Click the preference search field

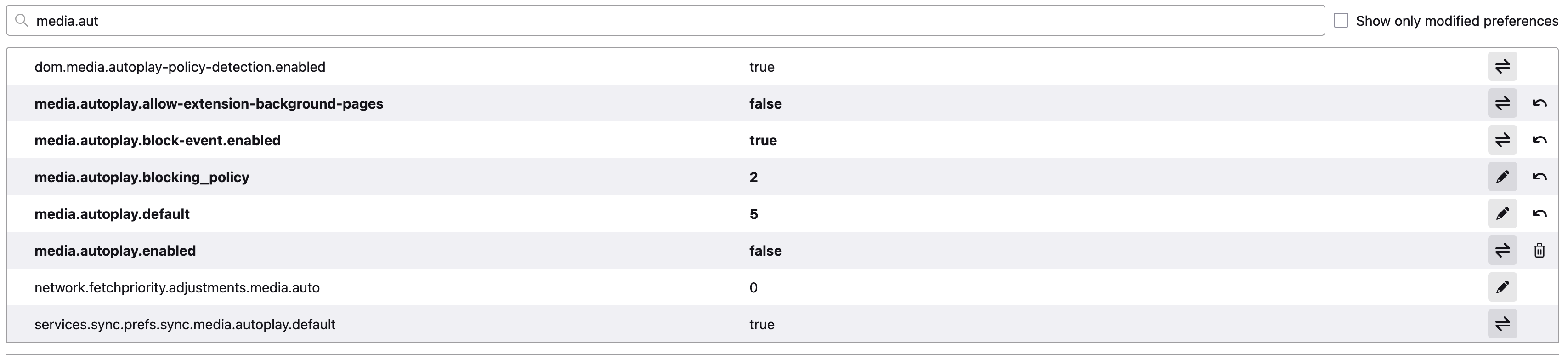pyautogui.click(x=665, y=21)
